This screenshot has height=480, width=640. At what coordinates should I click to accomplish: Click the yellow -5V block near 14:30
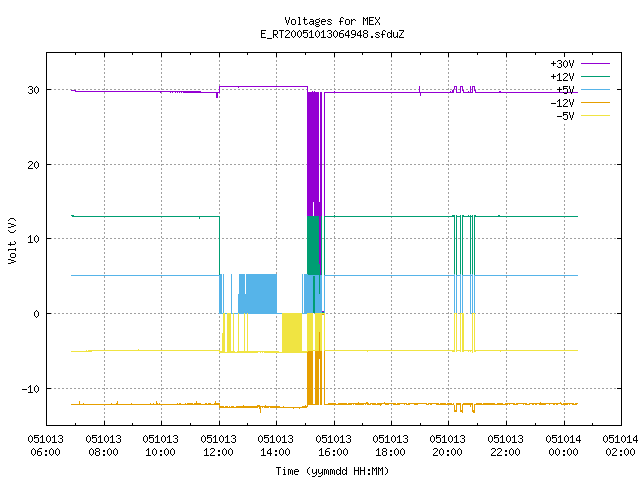point(292,333)
